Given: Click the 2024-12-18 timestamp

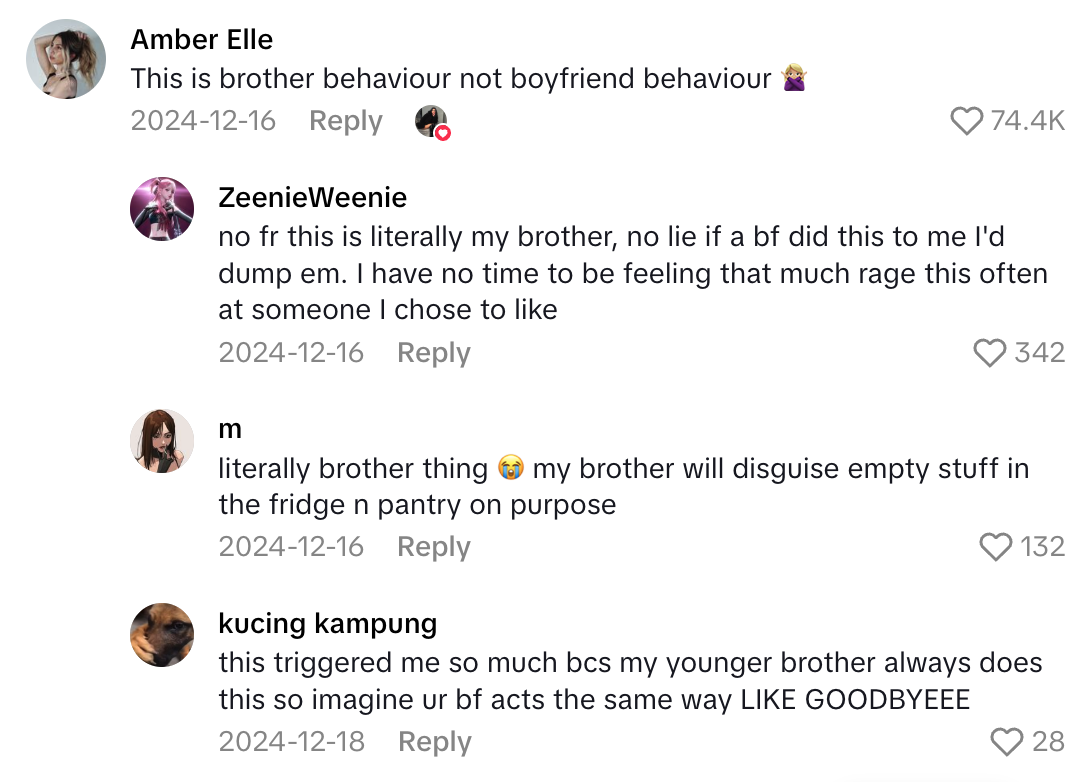Looking at the screenshot, I should 292,741.
